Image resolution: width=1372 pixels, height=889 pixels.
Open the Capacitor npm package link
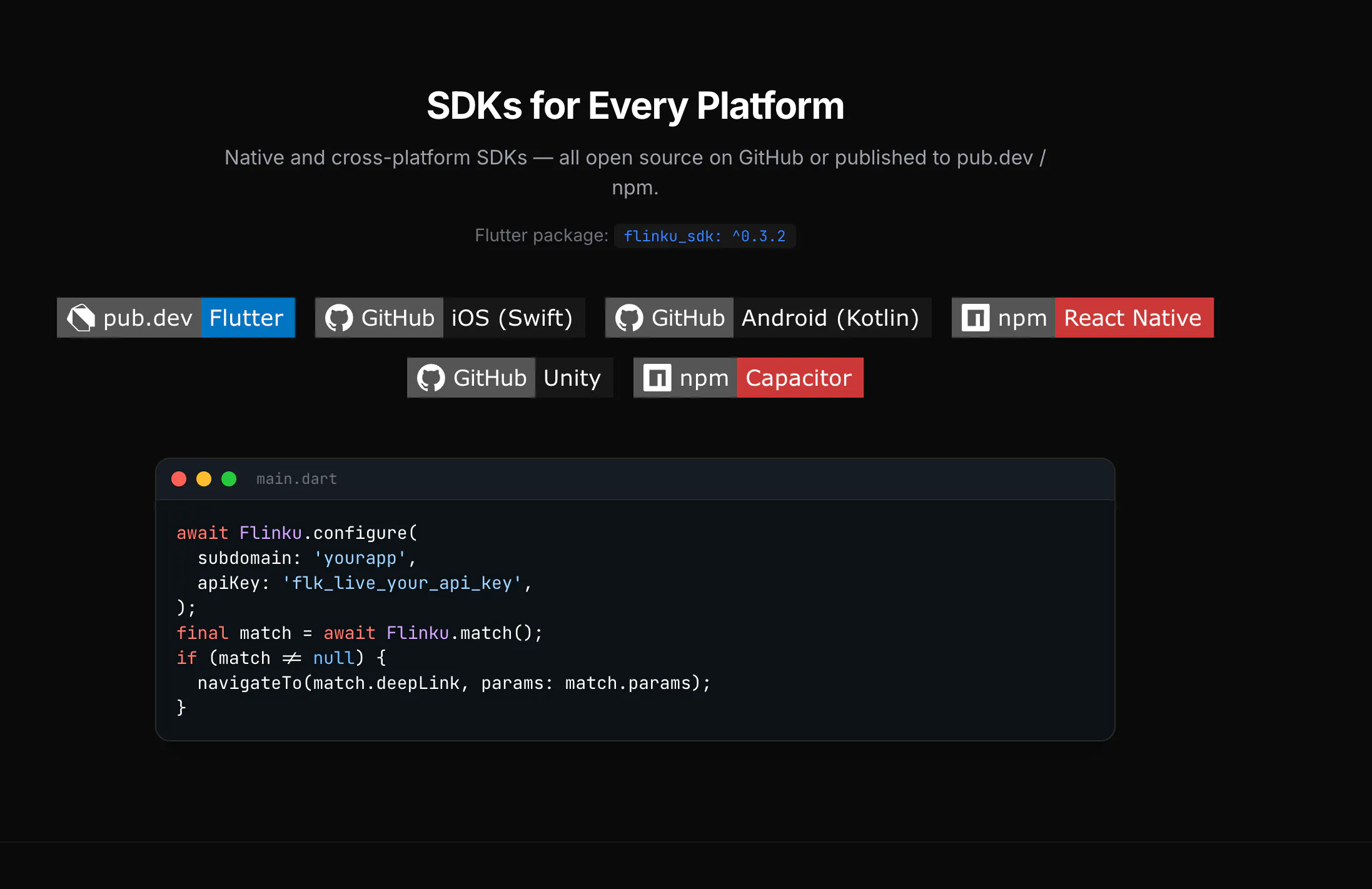(749, 378)
